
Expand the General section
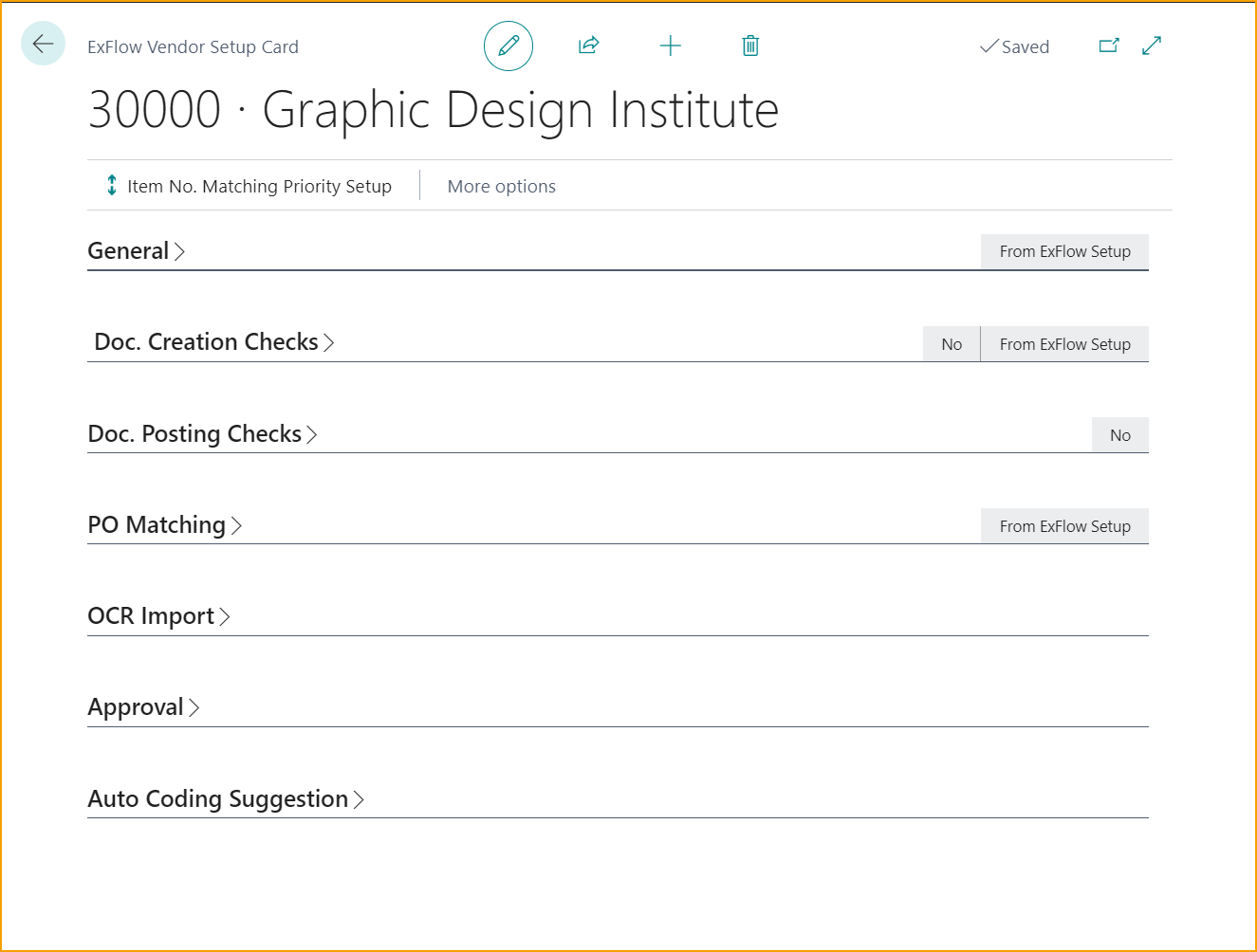pyautogui.click(x=136, y=250)
